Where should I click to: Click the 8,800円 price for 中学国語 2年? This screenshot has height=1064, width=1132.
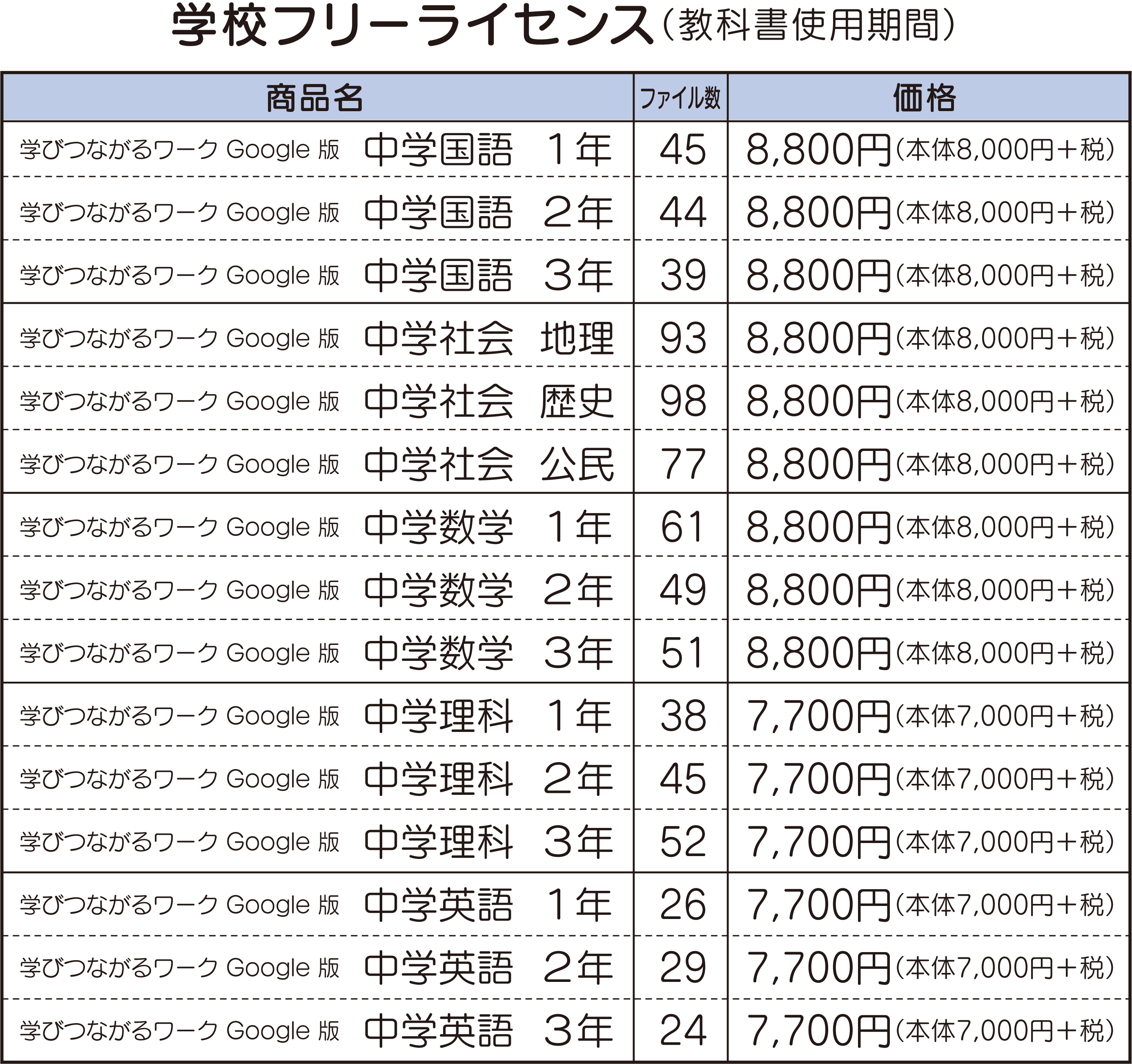coord(818,213)
